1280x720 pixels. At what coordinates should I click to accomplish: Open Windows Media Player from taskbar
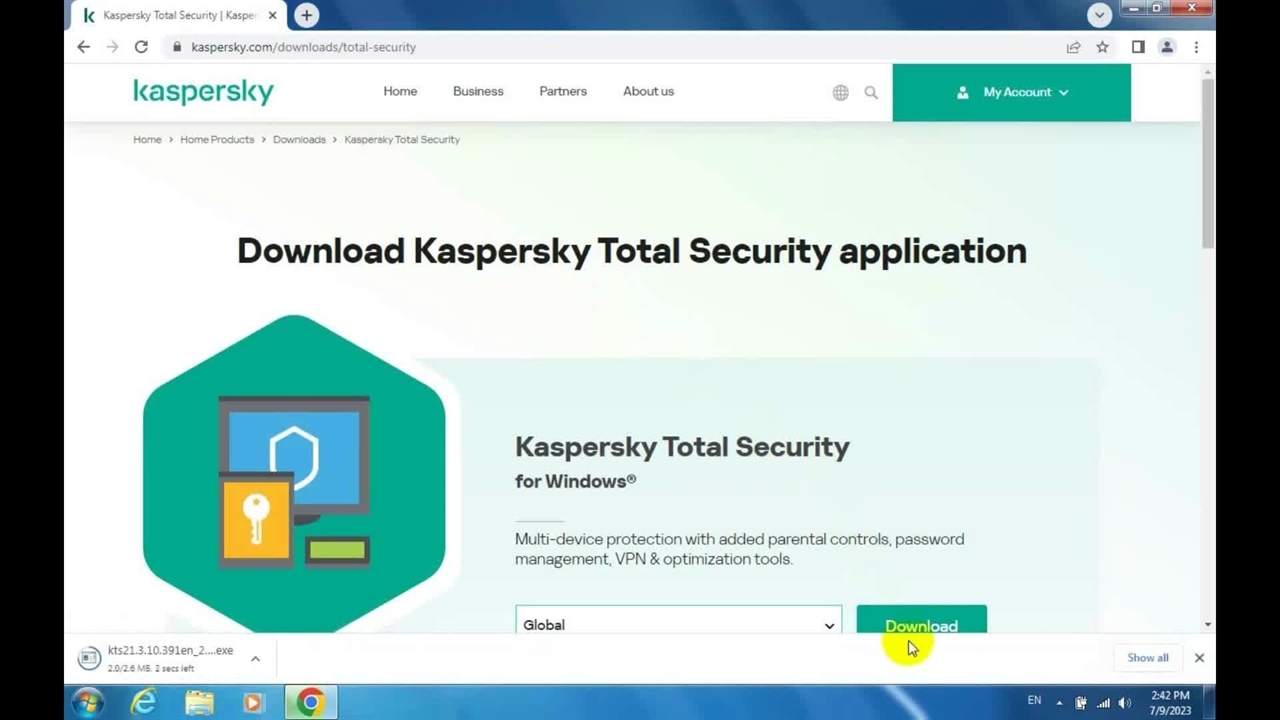click(253, 702)
